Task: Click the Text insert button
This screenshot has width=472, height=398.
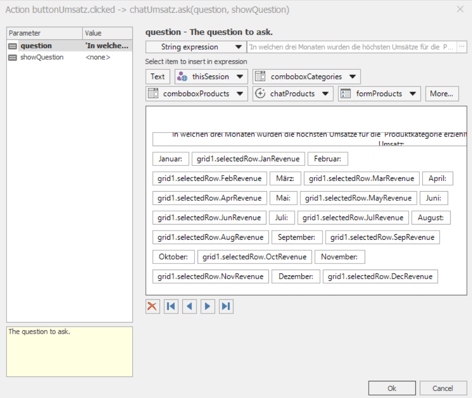Action: click(158, 77)
